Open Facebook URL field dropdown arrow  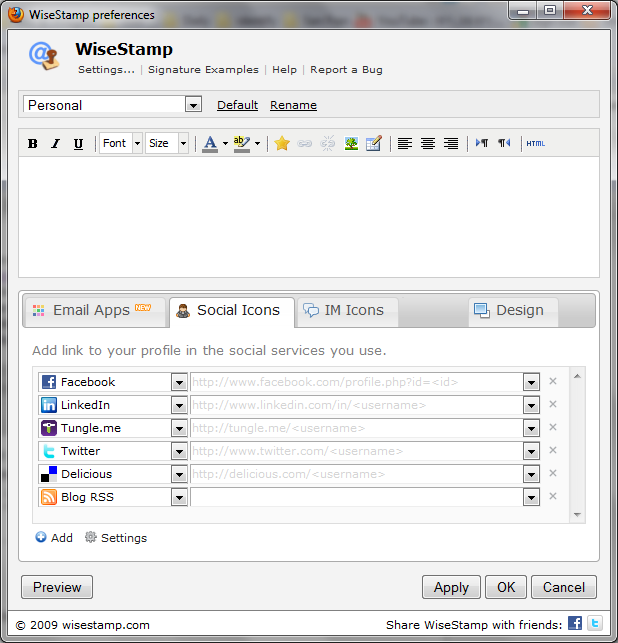point(531,383)
